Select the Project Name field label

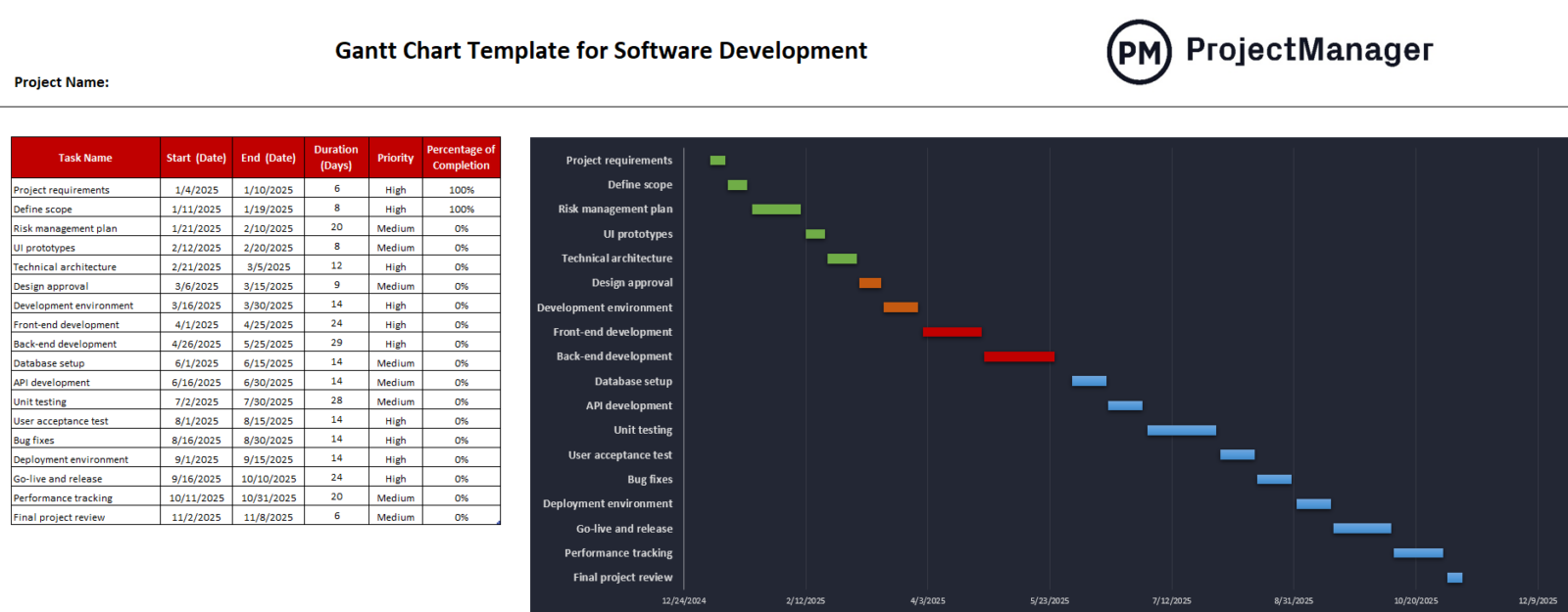62,82
